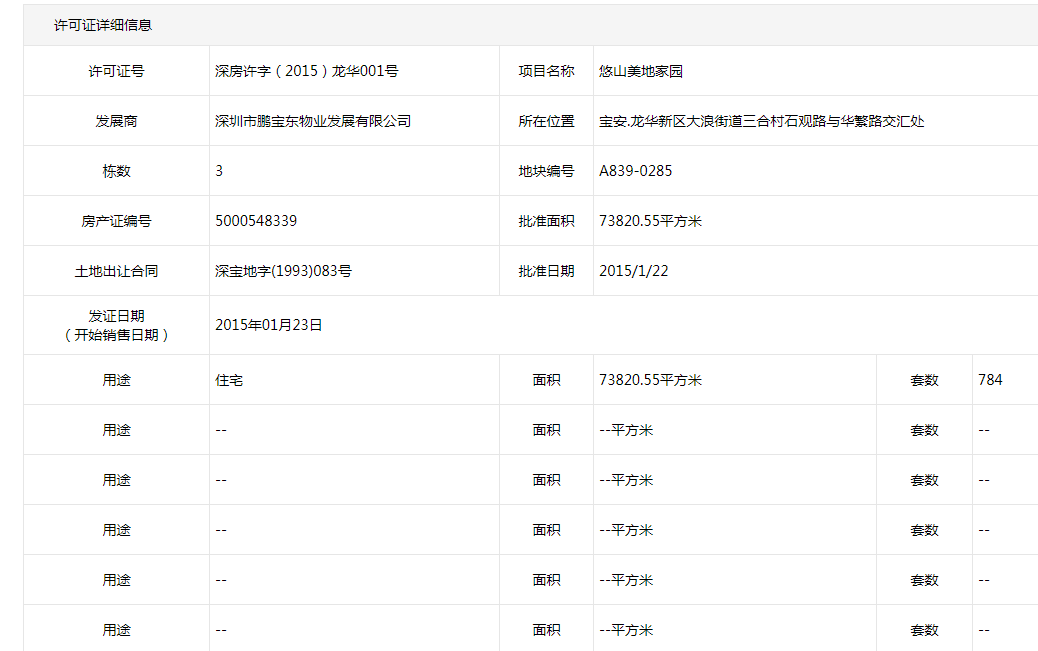Select developer 深圳市鹏宝东物业发展有限公司
Screen dimensions: 1038x651
(313, 121)
